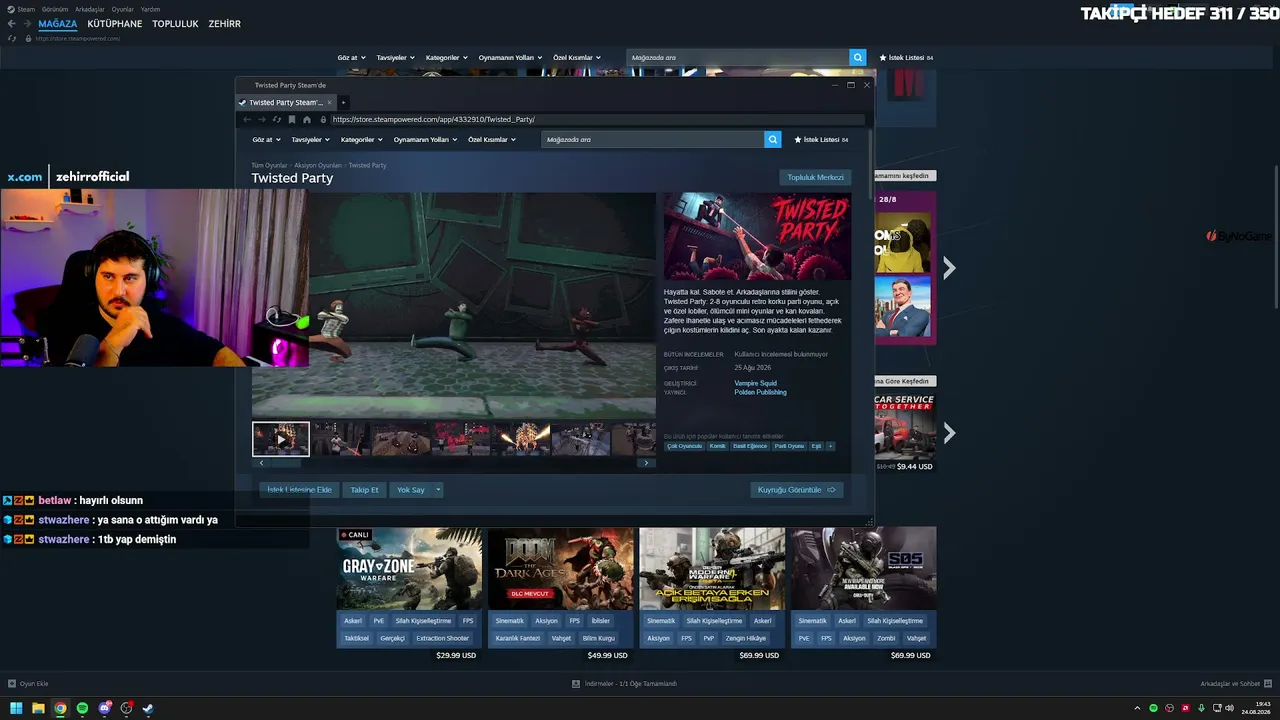Expand Oynamanın Yolları dropdown in popup

425,140
